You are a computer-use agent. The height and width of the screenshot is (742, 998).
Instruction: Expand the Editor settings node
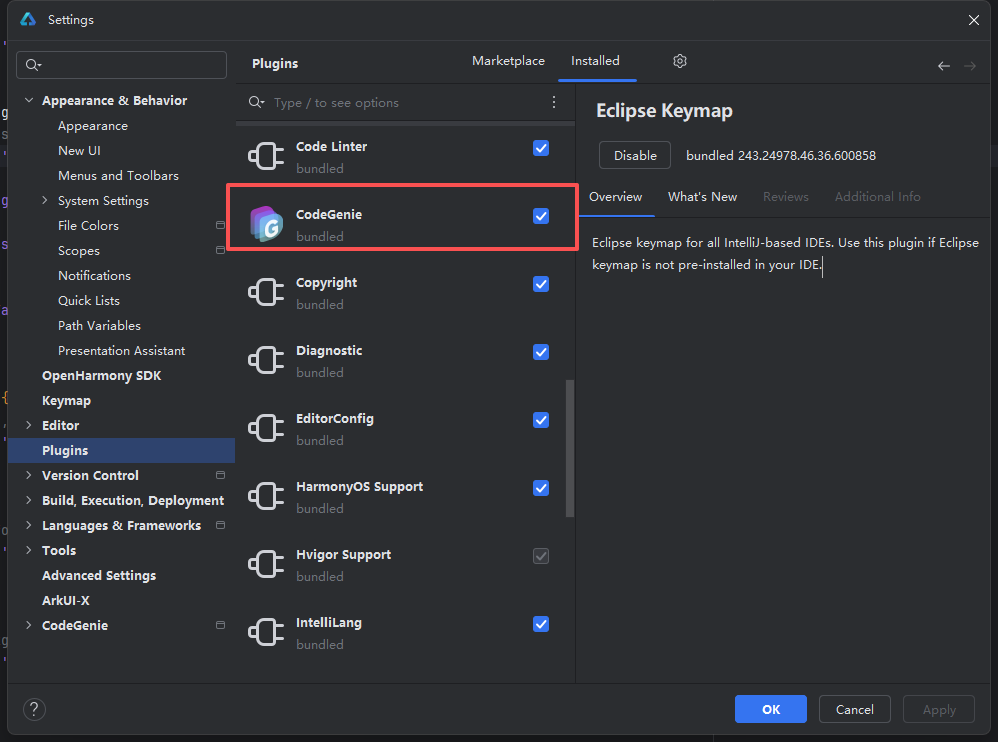point(29,425)
